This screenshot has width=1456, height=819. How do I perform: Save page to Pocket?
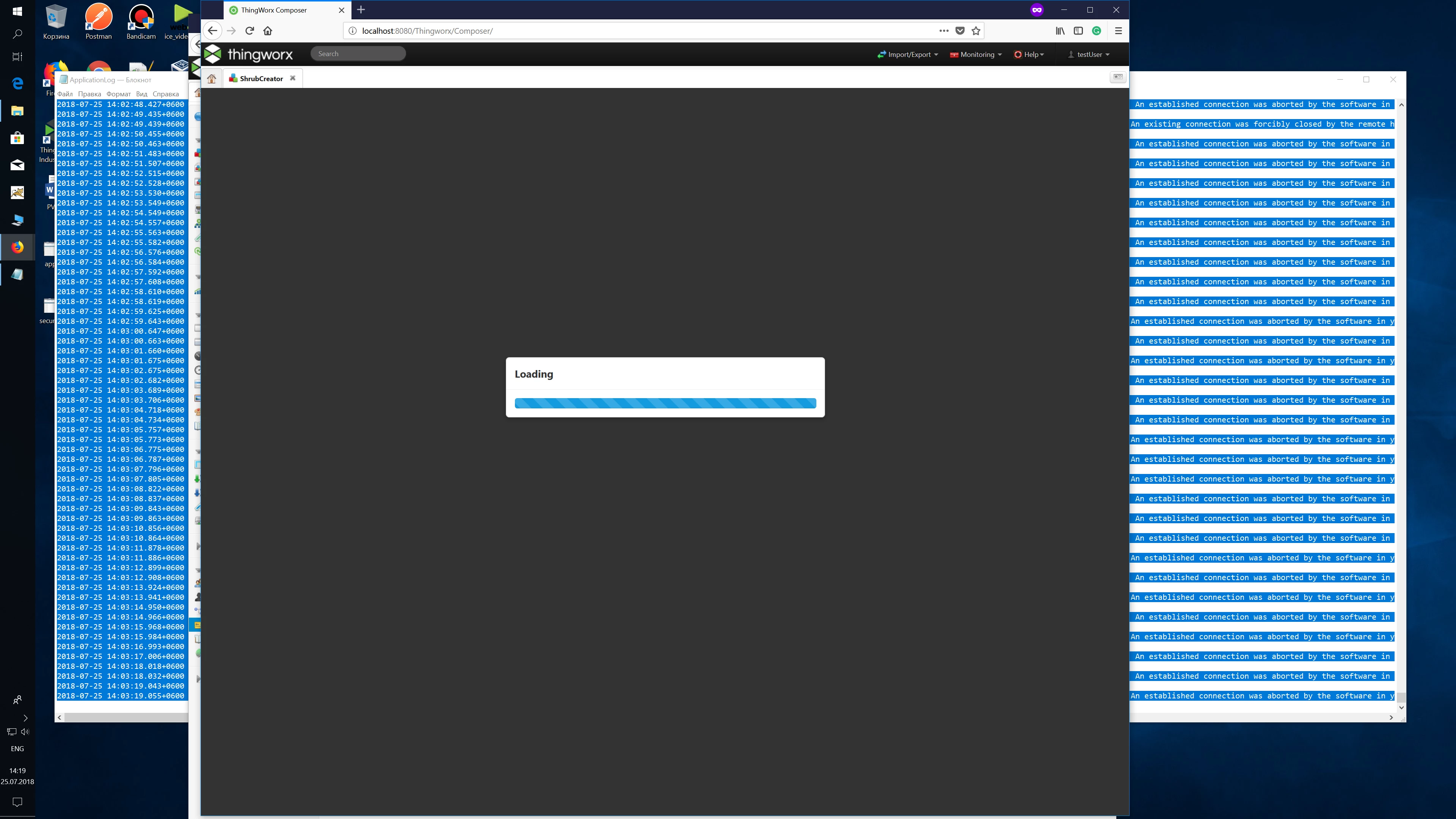[x=960, y=30]
